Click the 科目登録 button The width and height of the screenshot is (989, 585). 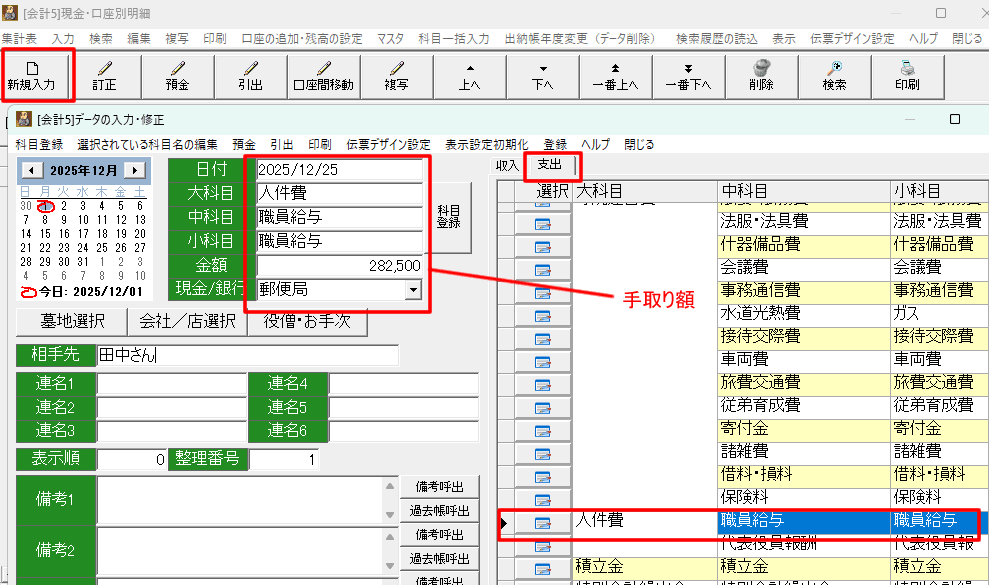[449, 217]
